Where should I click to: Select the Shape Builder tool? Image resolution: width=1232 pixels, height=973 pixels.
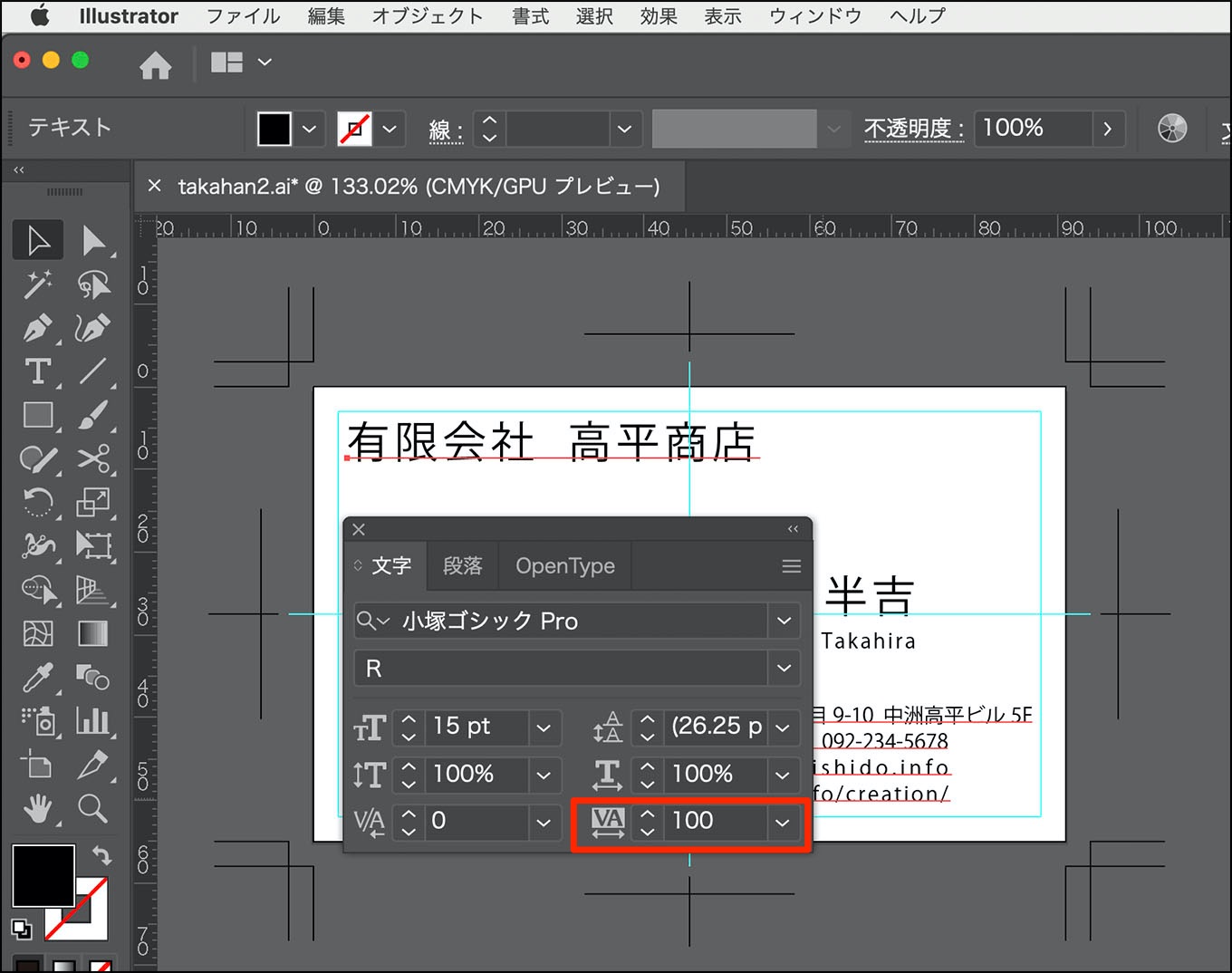tap(38, 590)
